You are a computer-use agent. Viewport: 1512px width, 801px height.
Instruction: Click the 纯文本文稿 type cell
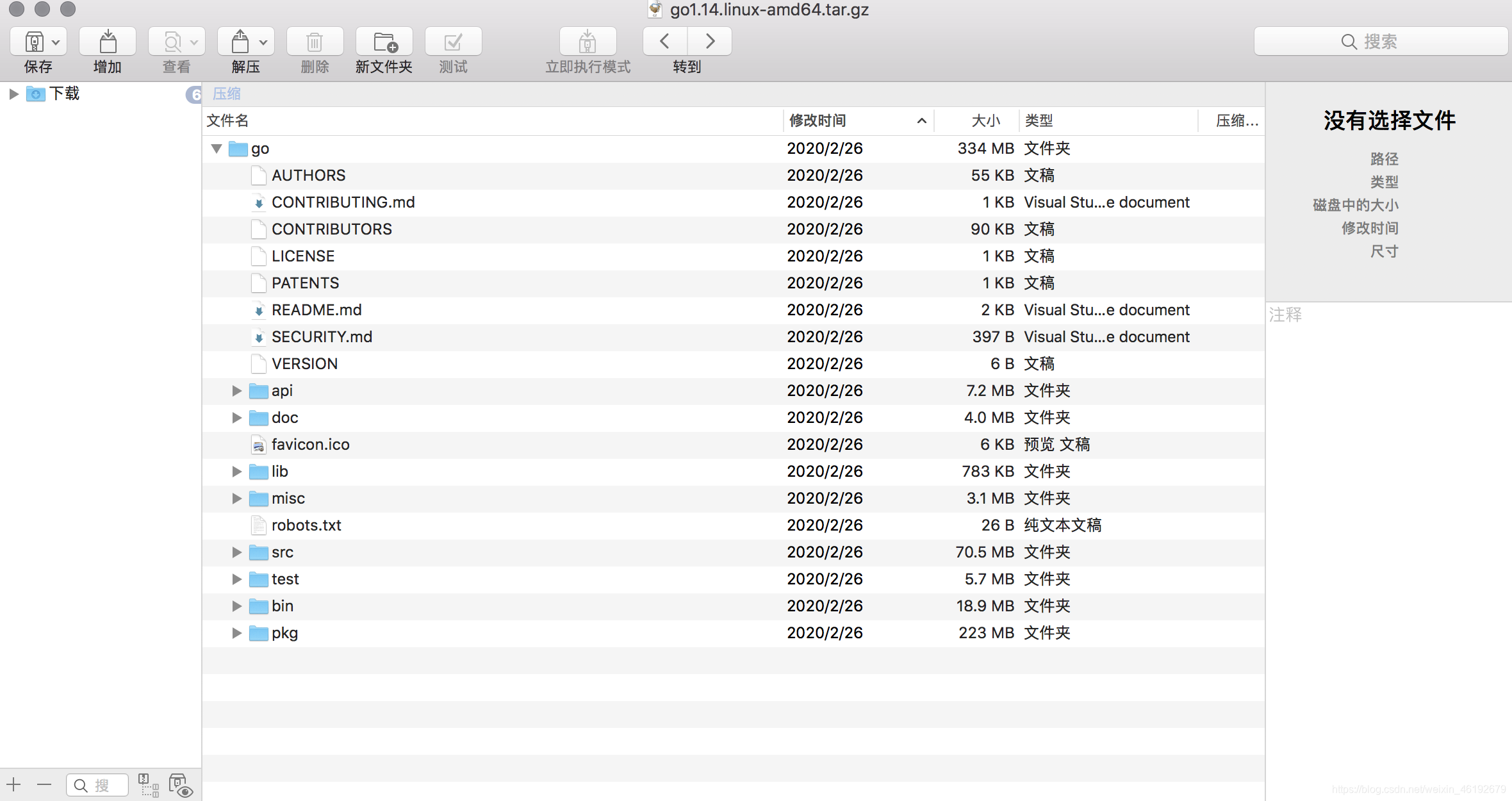pos(1063,525)
